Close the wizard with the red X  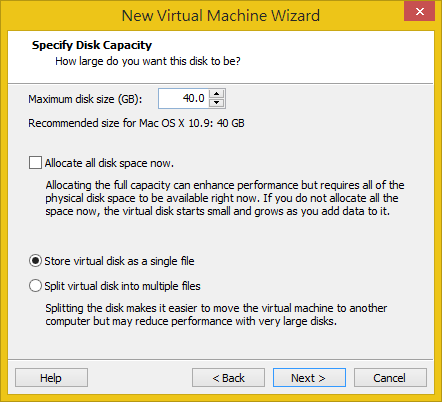click(x=419, y=11)
